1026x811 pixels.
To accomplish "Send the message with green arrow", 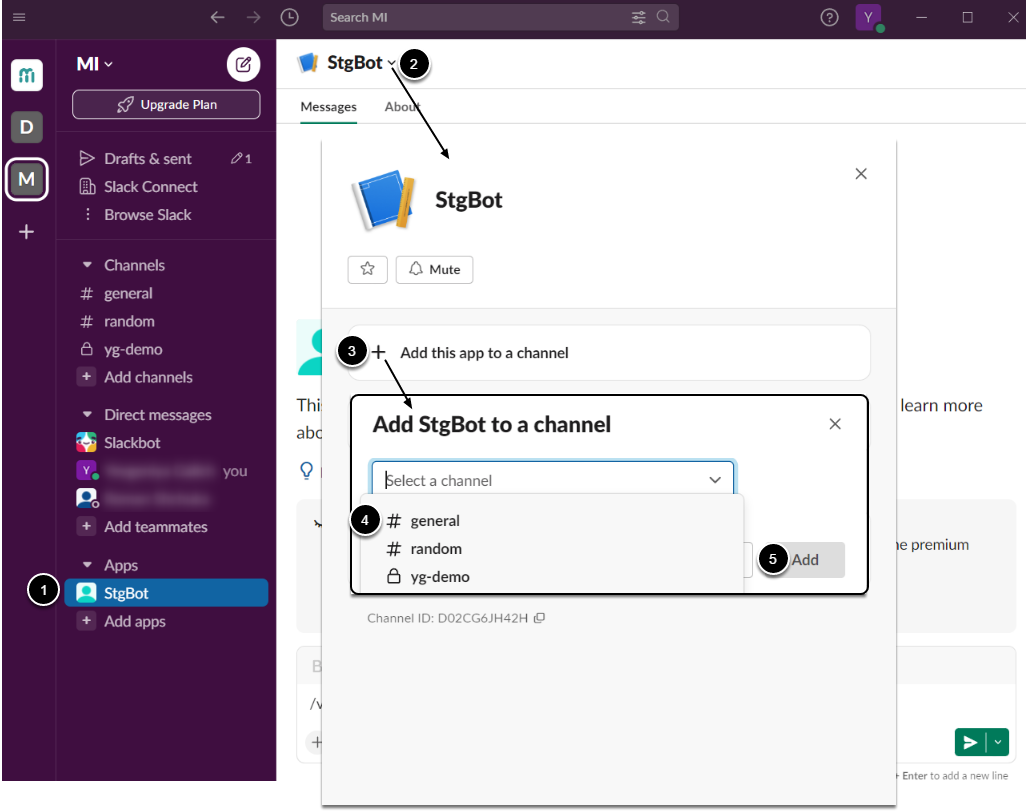I will [x=970, y=742].
